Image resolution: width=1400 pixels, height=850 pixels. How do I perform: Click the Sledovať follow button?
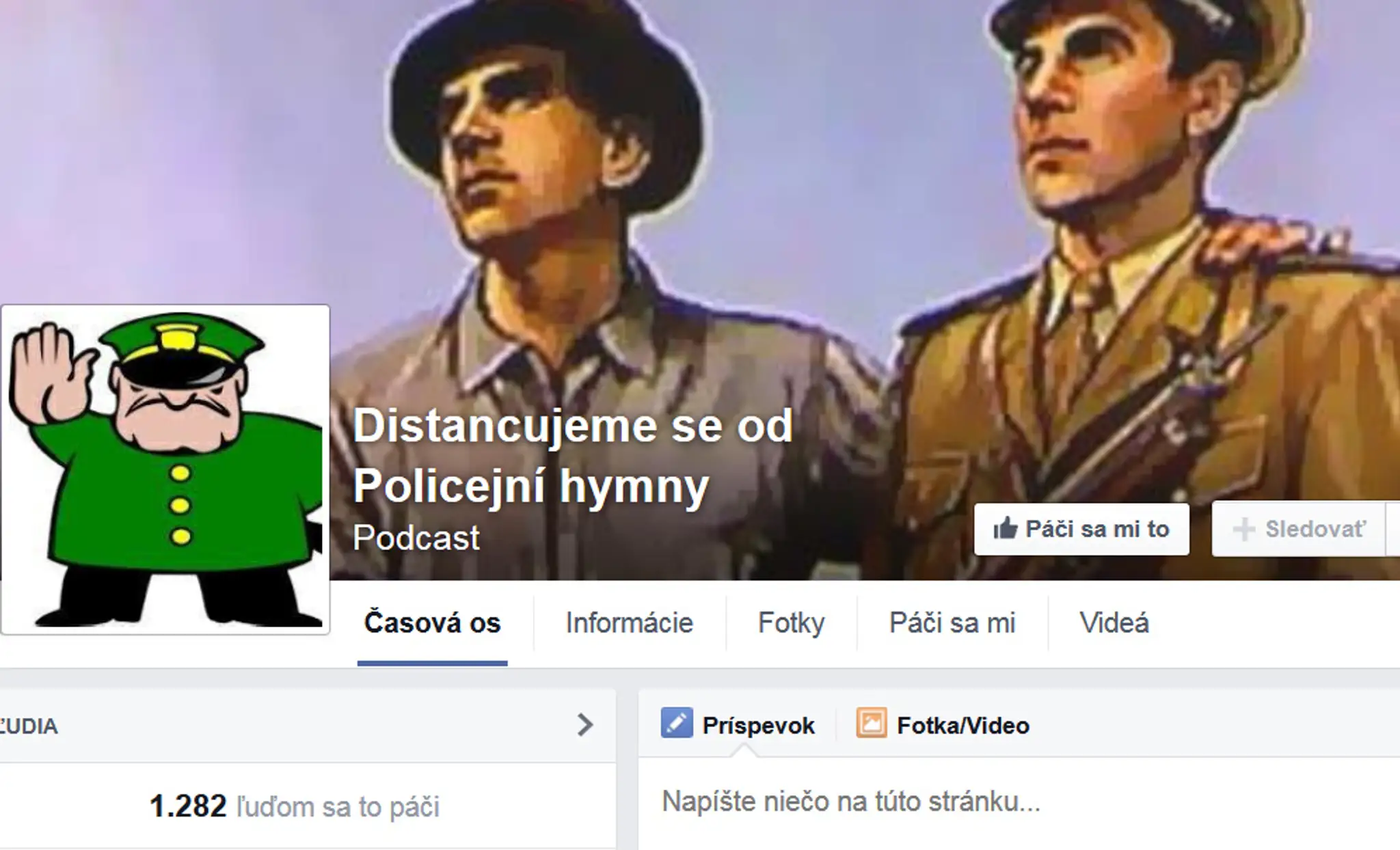click(x=1299, y=530)
